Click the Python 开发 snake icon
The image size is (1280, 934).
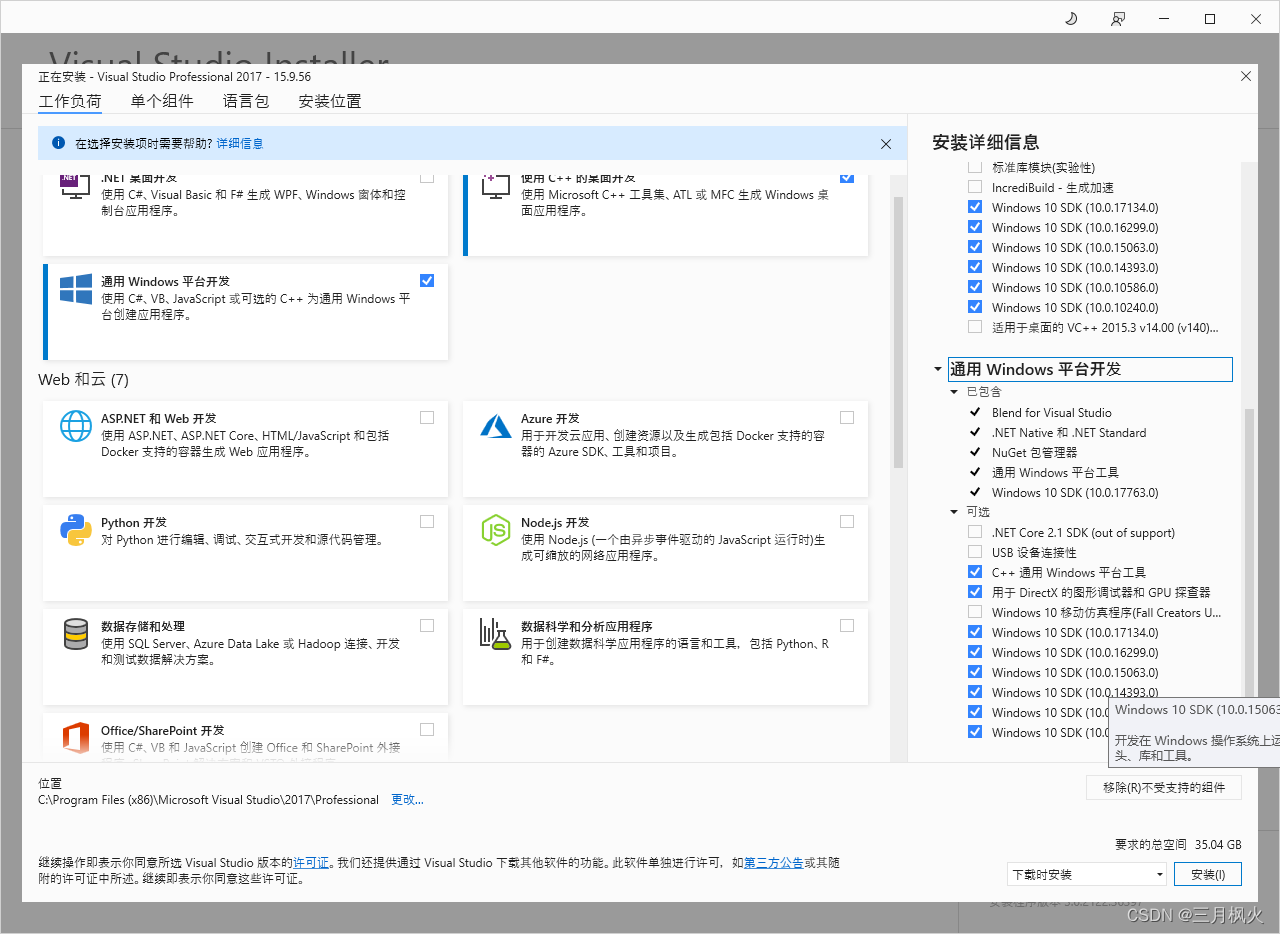pyautogui.click(x=76, y=530)
